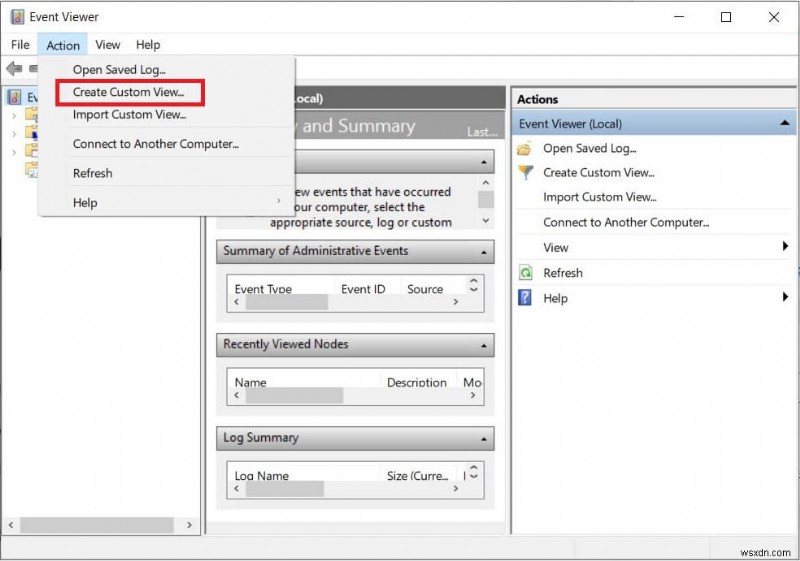Image resolution: width=800 pixels, height=561 pixels.
Task: Click Create Custom View in Actions pane
Action: pyautogui.click(x=598, y=172)
